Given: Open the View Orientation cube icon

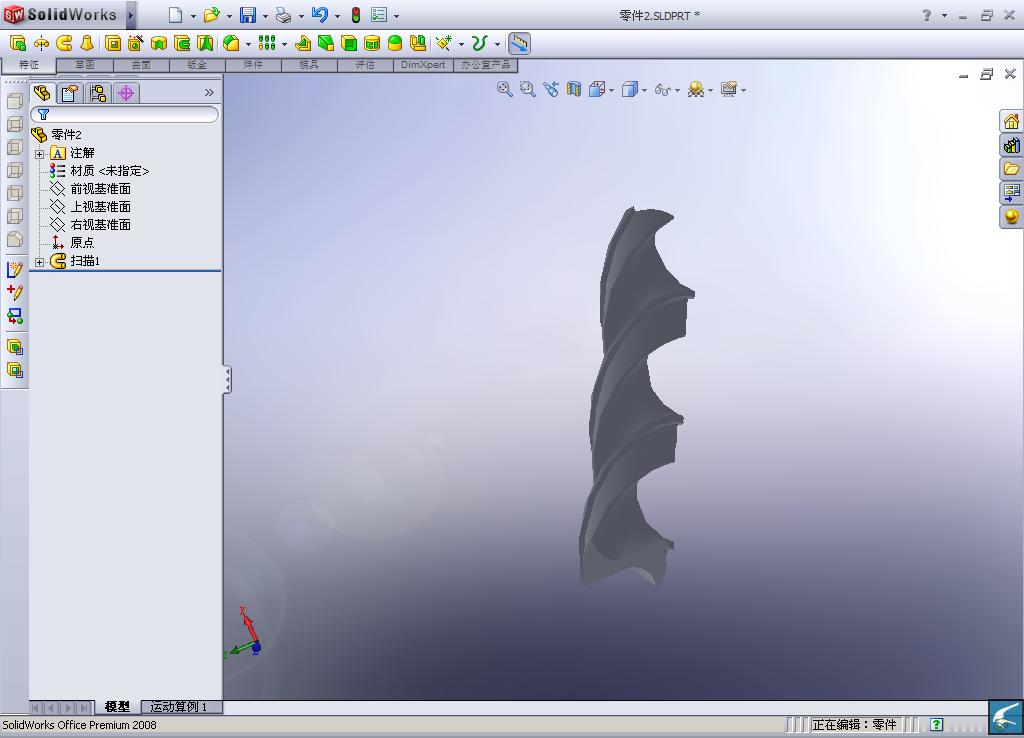Looking at the screenshot, I should point(596,89).
